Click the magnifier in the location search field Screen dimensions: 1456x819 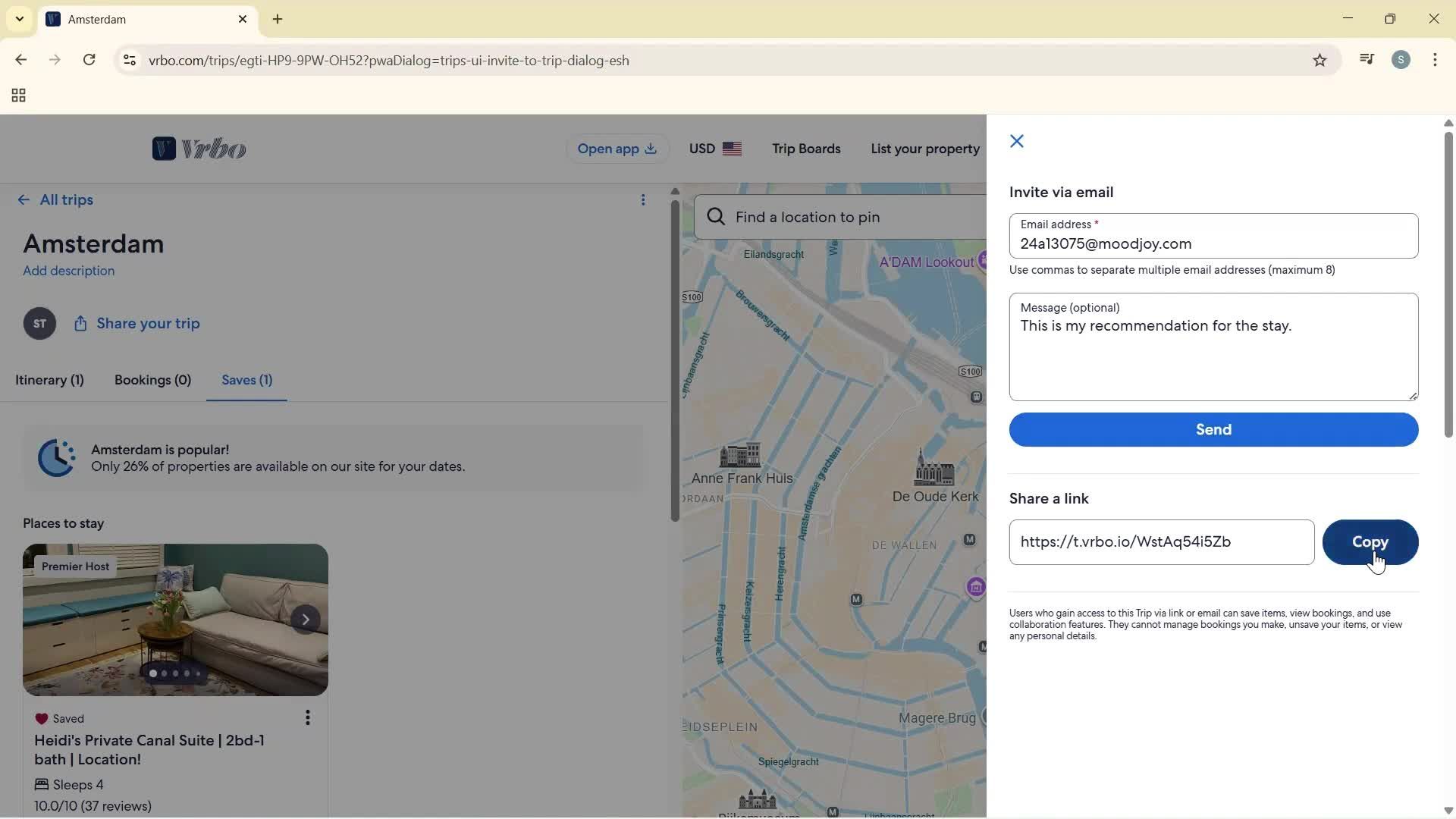click(716, 217)
